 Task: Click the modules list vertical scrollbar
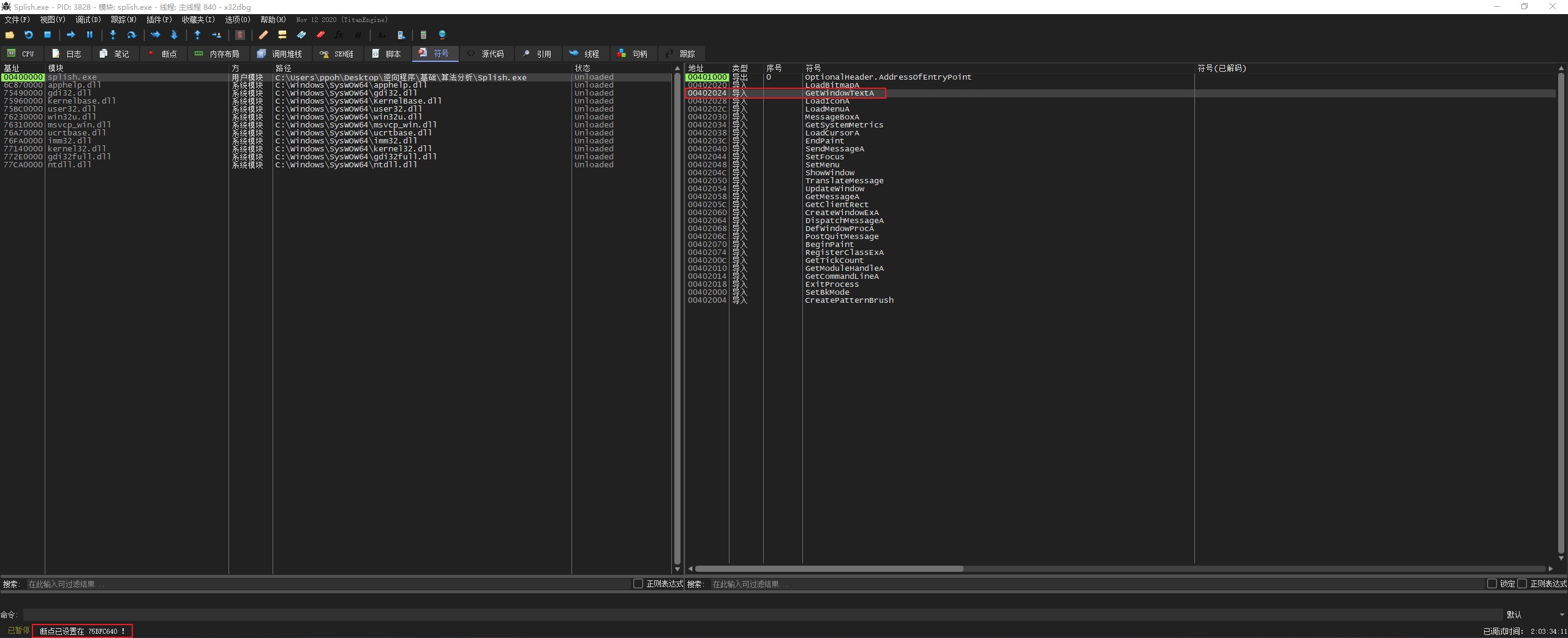point(677,319)
